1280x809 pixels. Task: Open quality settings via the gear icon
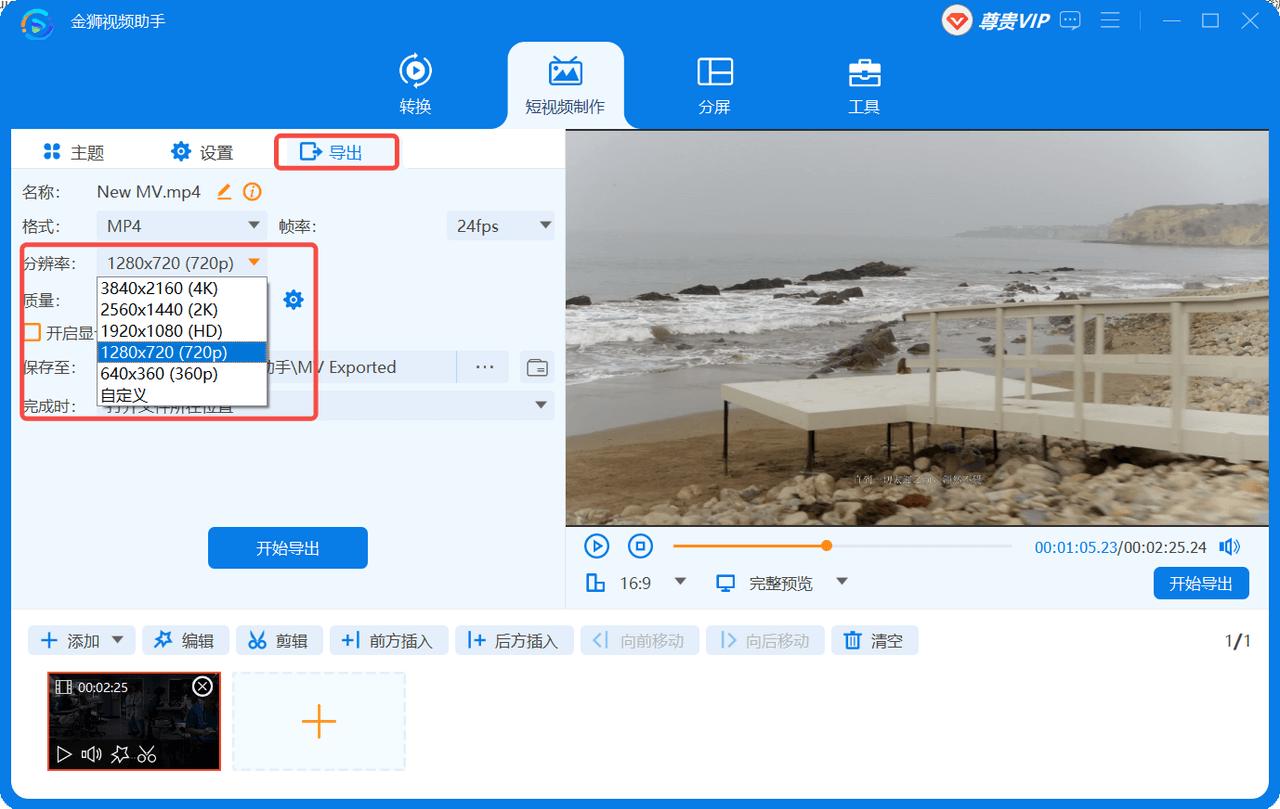coord(293,298)
